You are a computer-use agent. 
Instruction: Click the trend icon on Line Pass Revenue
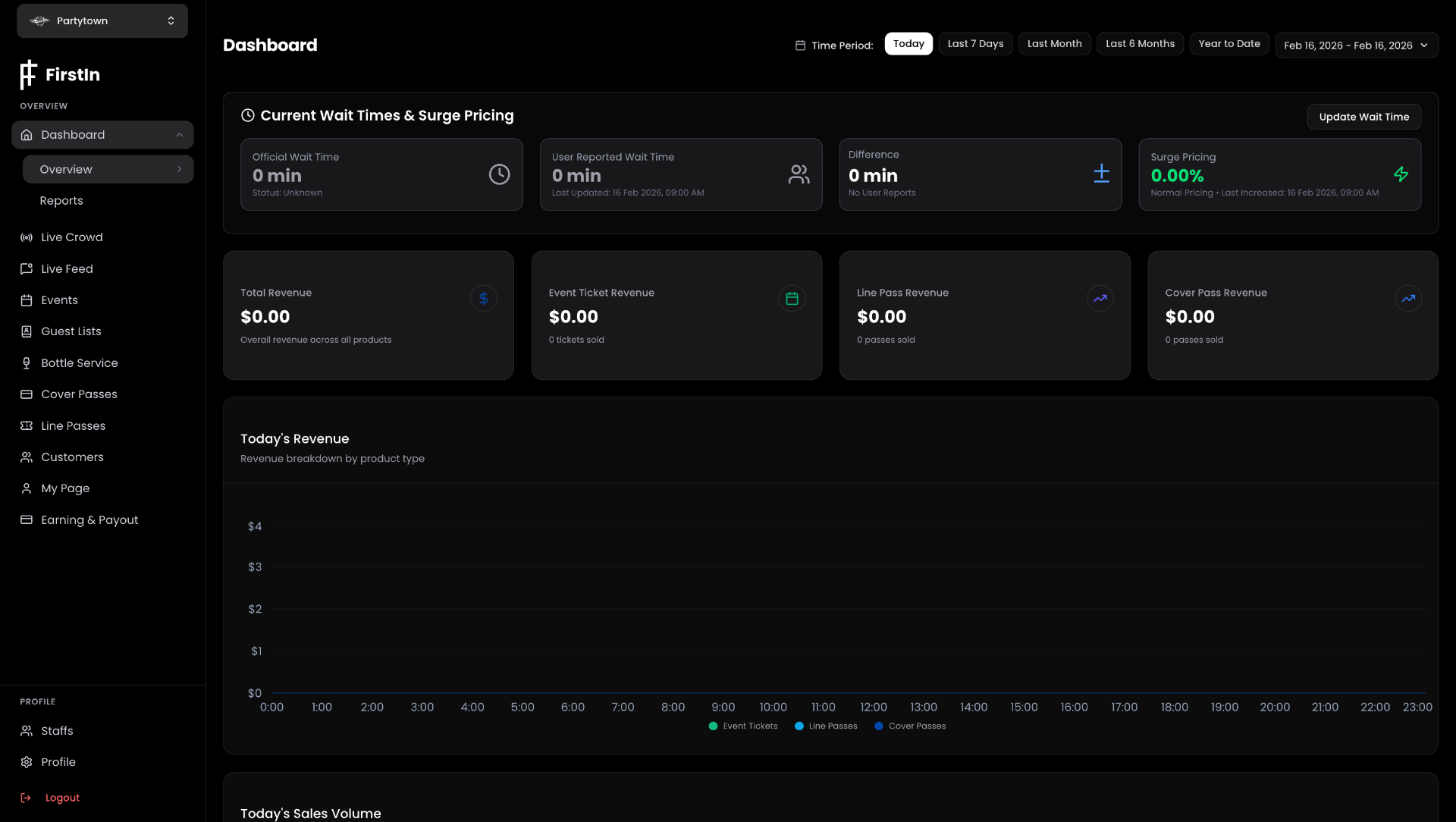click(1100, 298)
